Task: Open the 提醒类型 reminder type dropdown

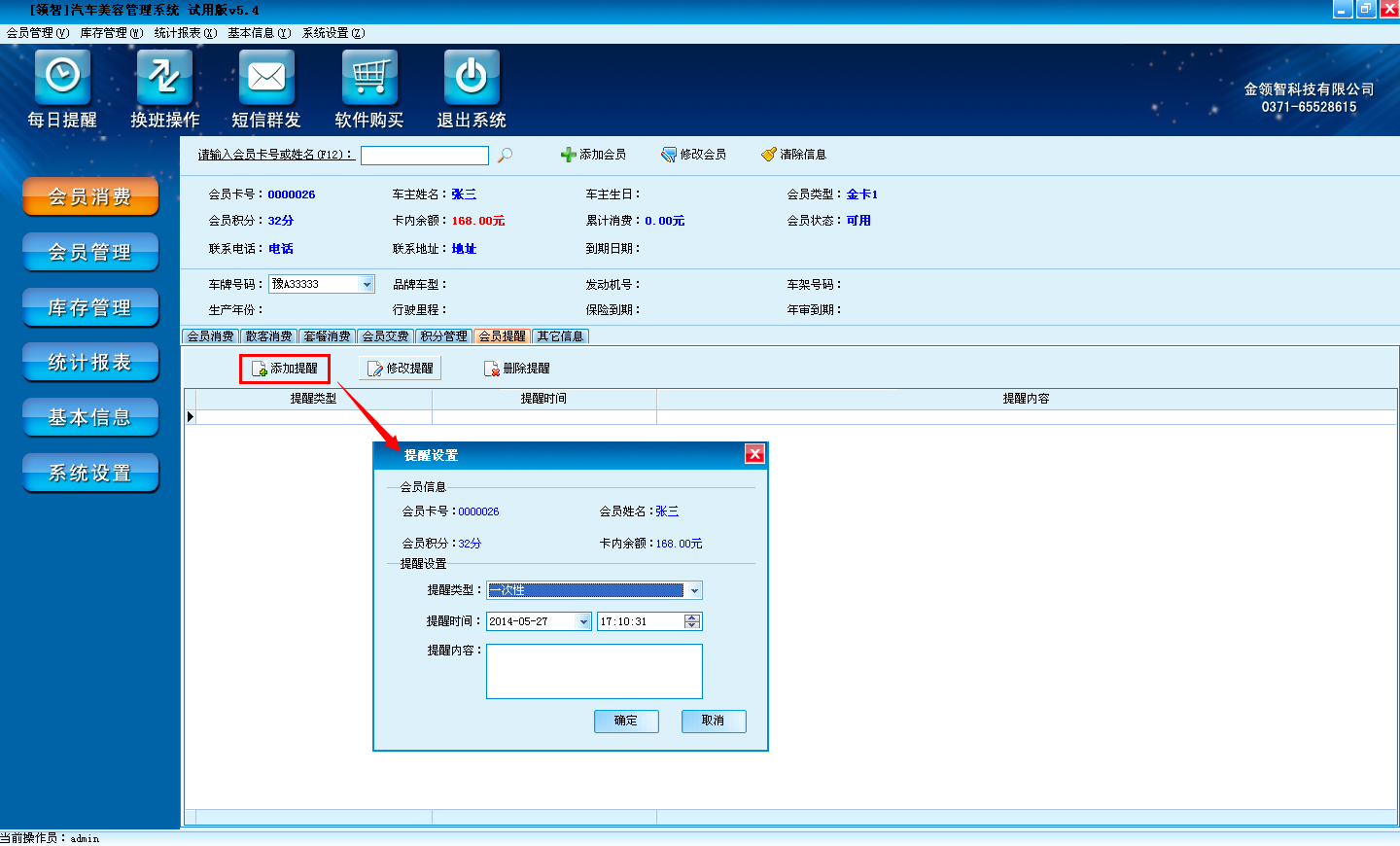Action: [x=693, y=590]
